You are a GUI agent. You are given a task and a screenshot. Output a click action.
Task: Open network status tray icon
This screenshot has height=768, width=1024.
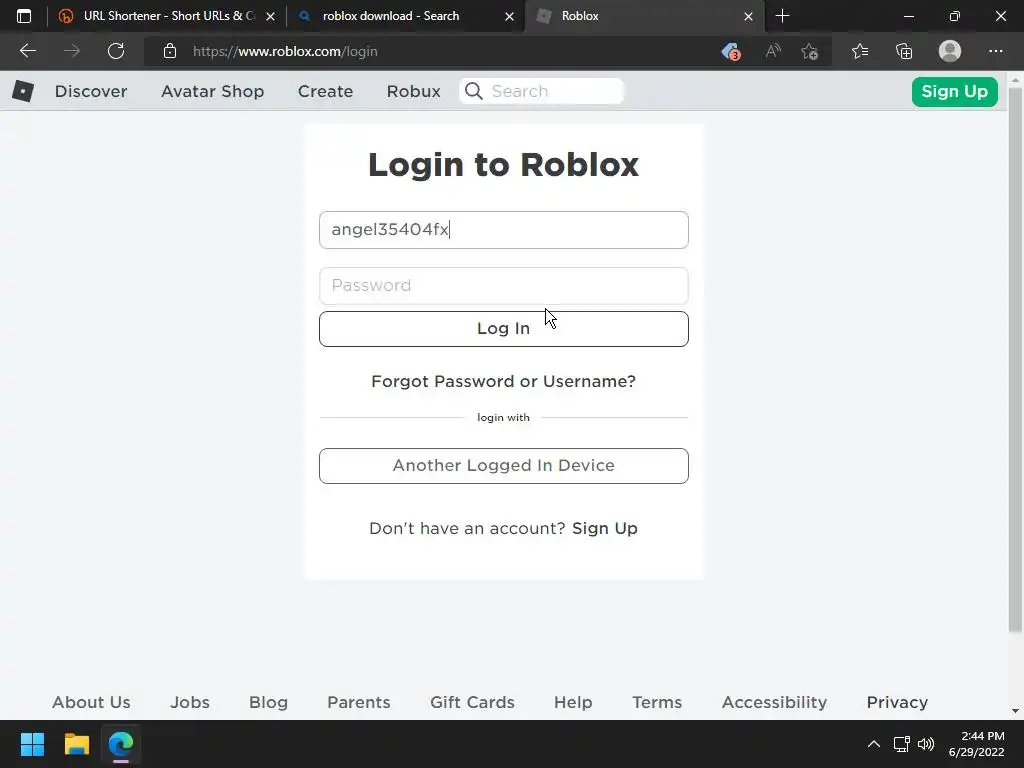(901, 744)
